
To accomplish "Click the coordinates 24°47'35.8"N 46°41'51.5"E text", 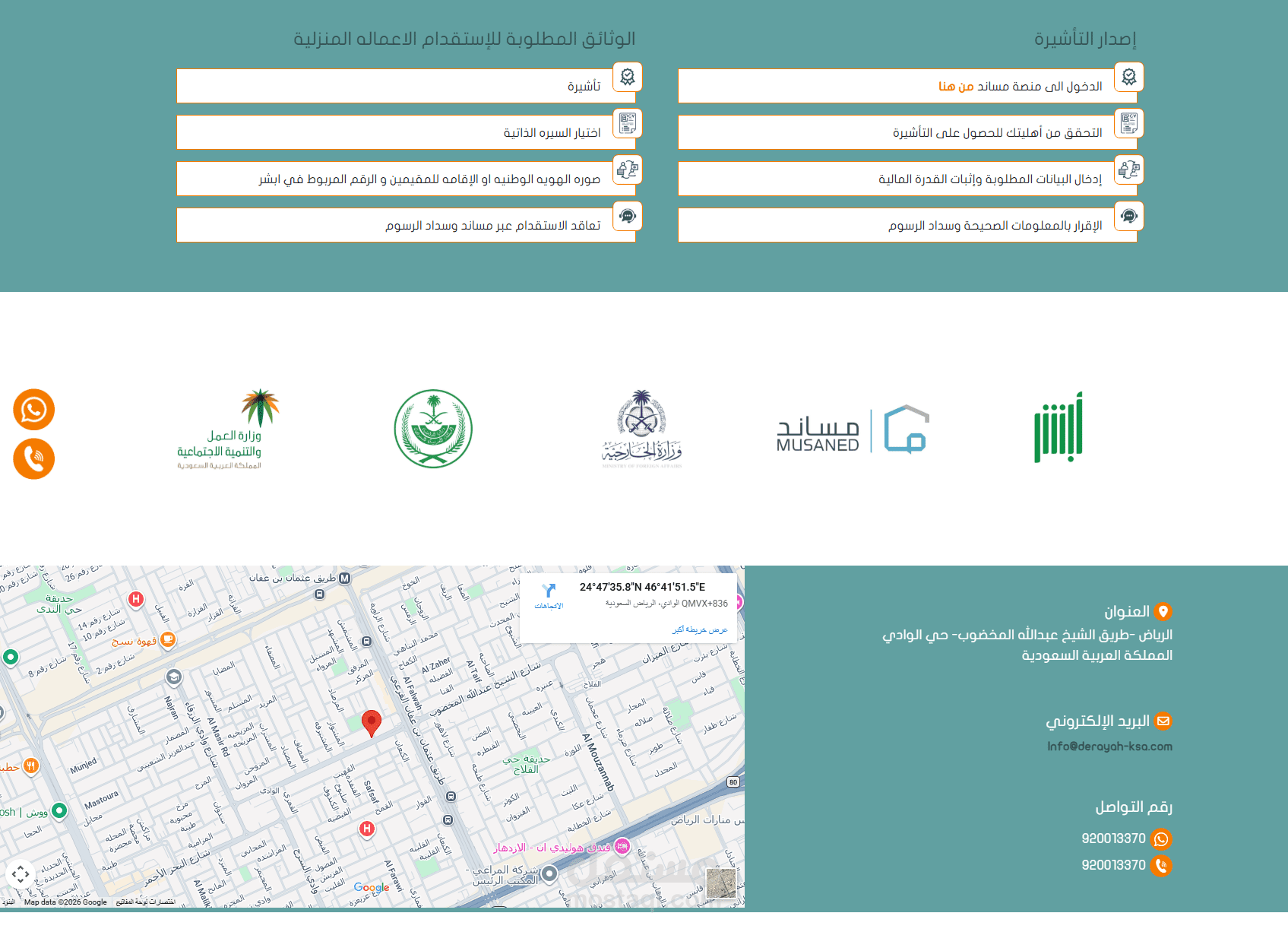I will (x=642, y=587).
